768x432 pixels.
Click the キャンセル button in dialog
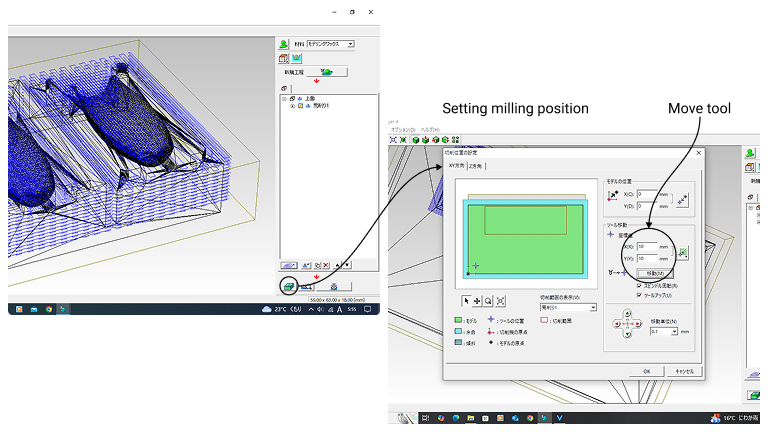point(684,371)
